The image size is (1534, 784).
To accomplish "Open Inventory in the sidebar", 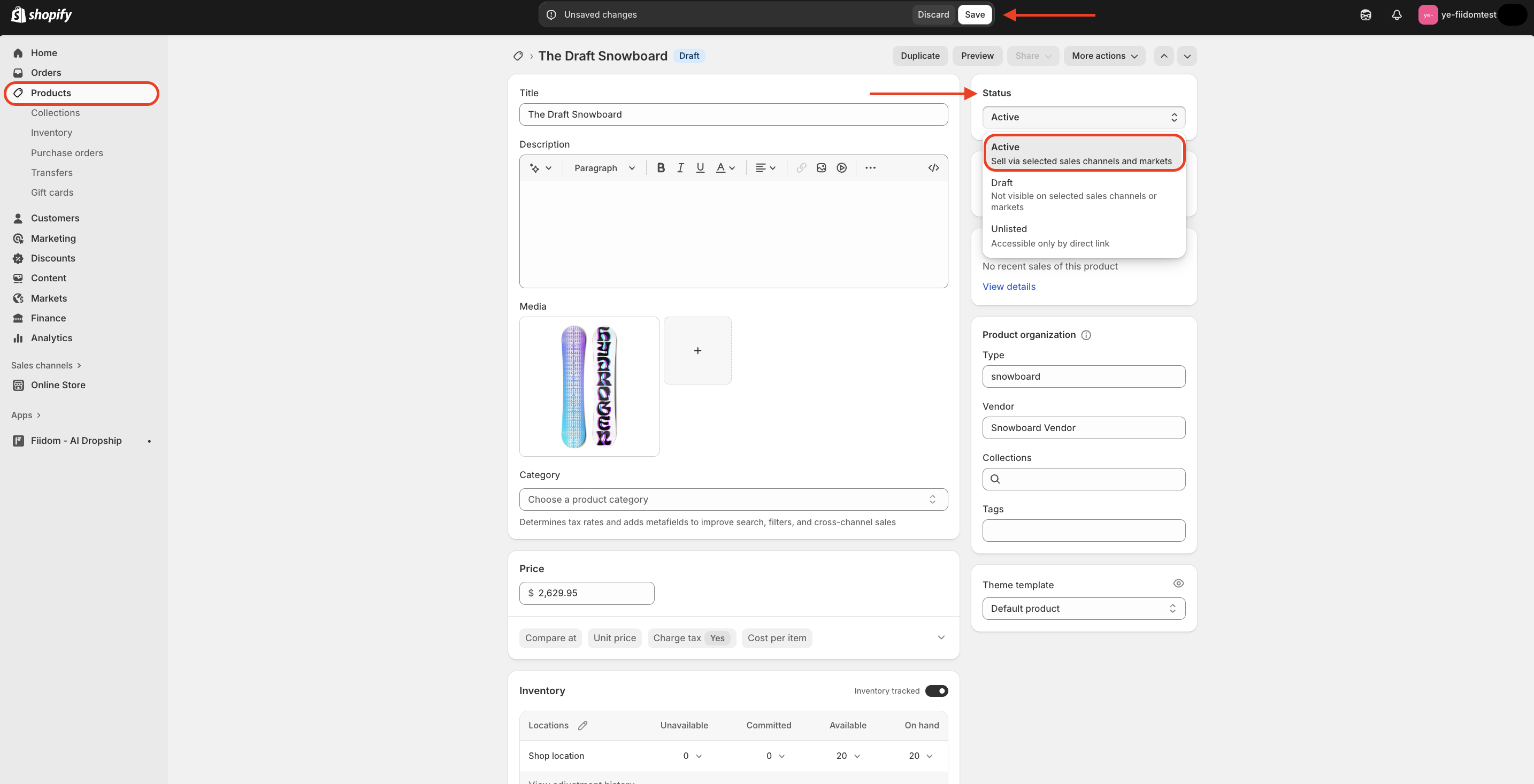I will (51, 133).
